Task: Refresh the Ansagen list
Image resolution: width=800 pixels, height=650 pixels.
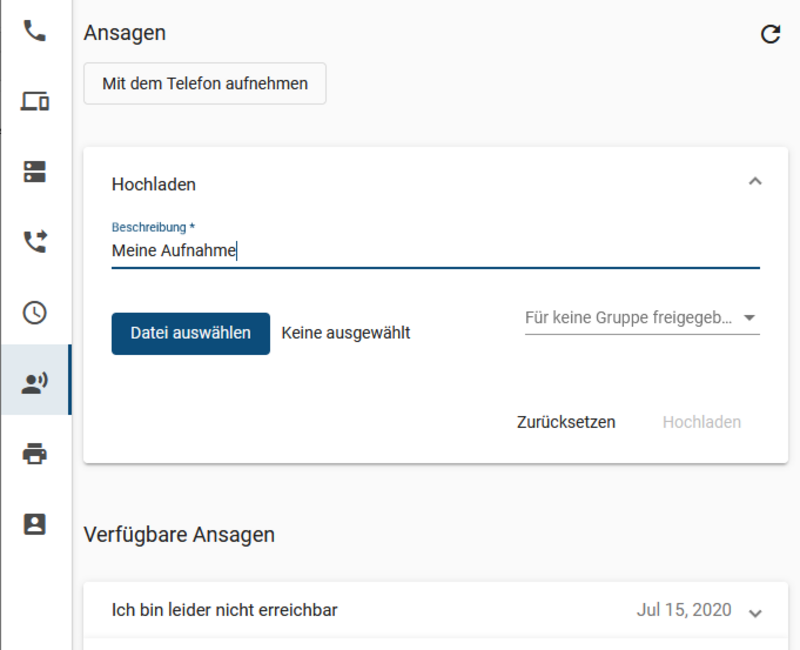Action: click(x=770, y=34)
